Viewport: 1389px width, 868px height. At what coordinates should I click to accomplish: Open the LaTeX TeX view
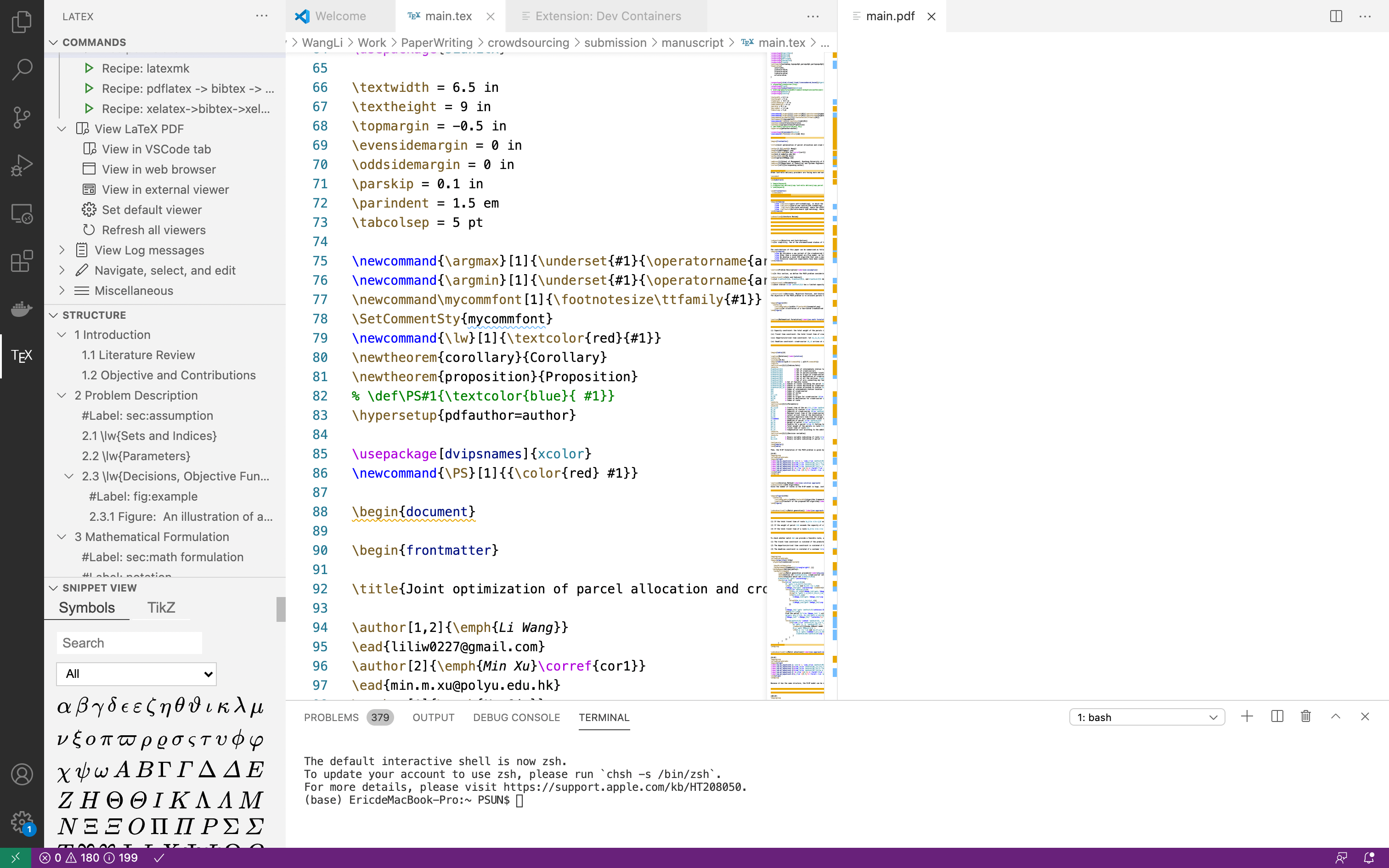click(22, 356)
